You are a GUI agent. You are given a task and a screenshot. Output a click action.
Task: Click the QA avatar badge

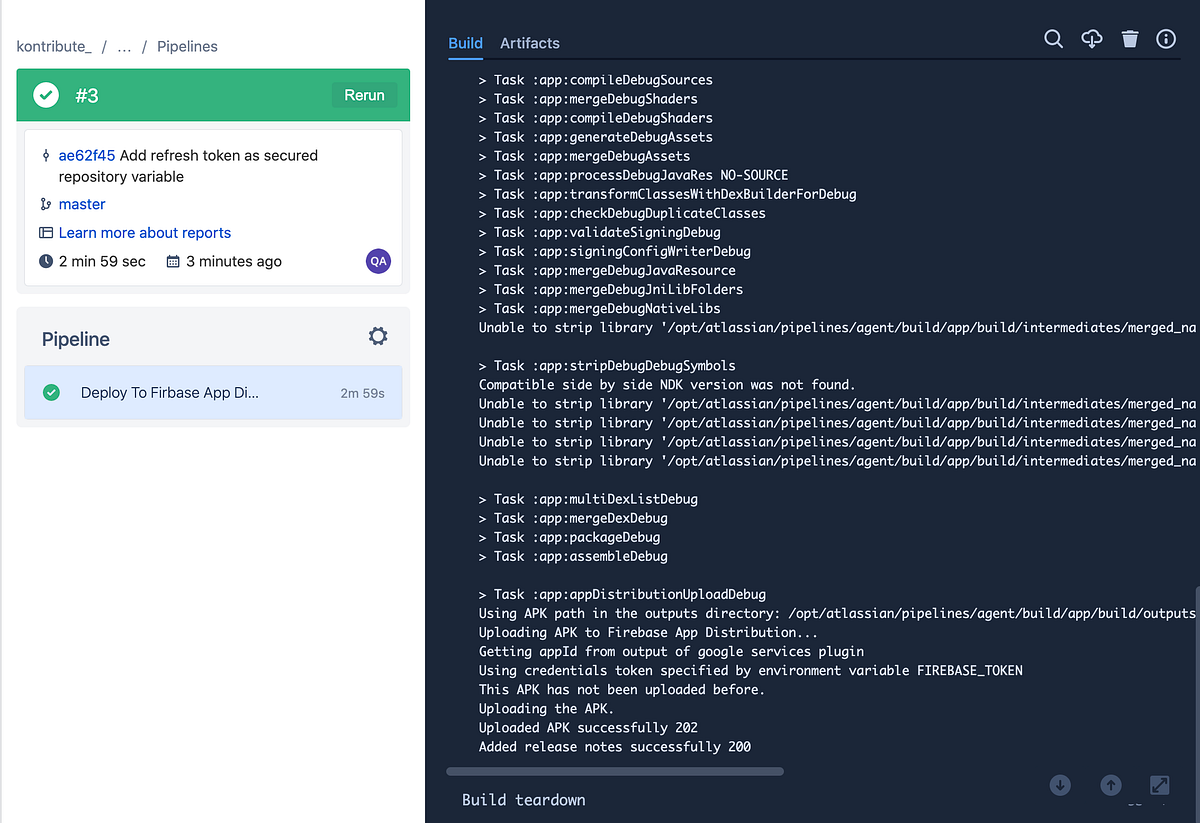pyautogui.click(x=378, y=261)
